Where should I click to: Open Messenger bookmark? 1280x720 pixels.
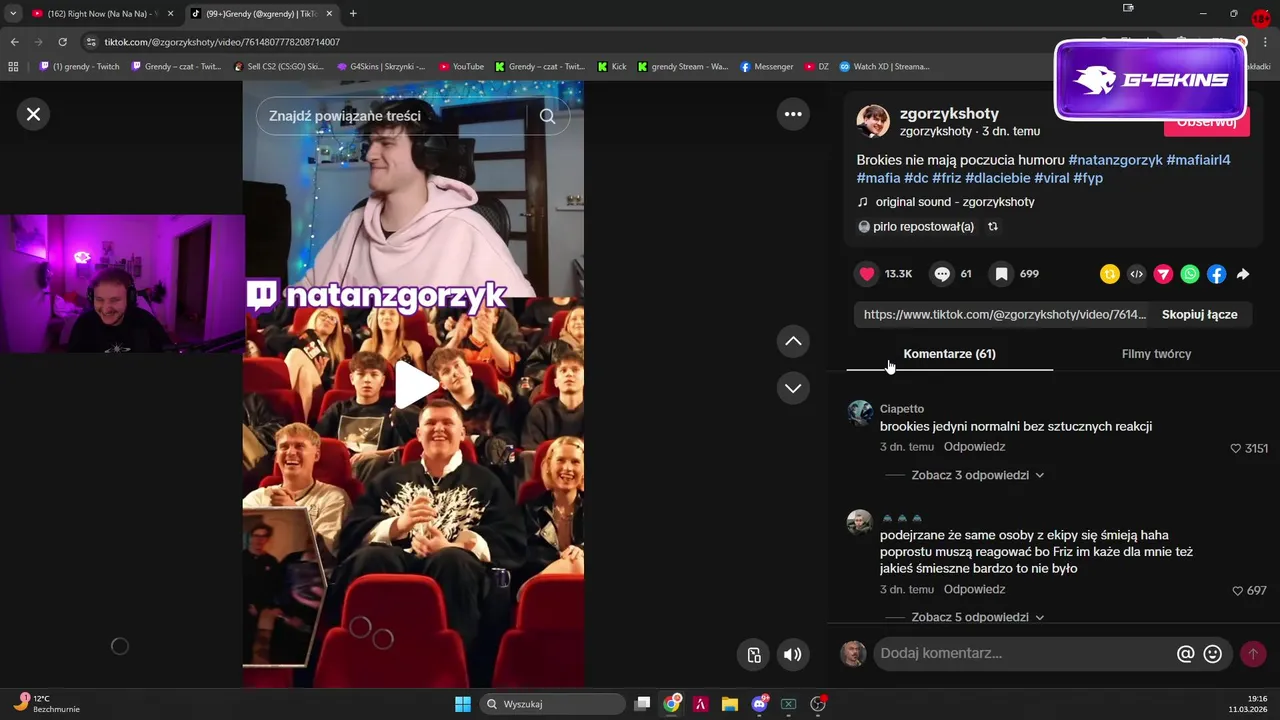(767, 67)
